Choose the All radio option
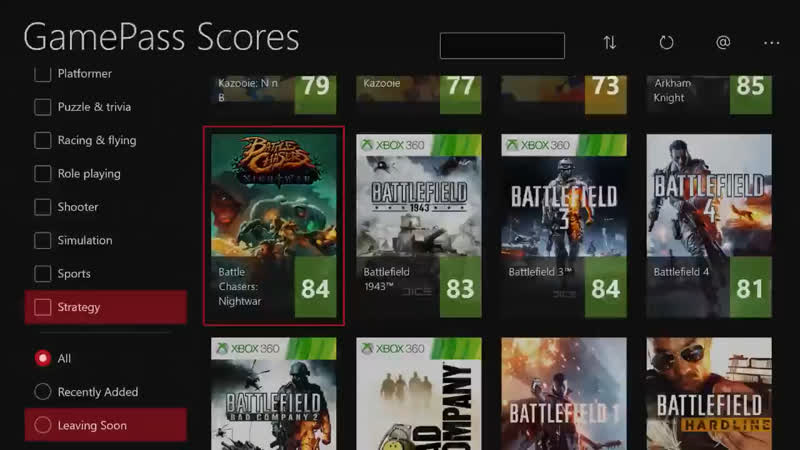This screenshot has height=450, width=800. (43, 358)
